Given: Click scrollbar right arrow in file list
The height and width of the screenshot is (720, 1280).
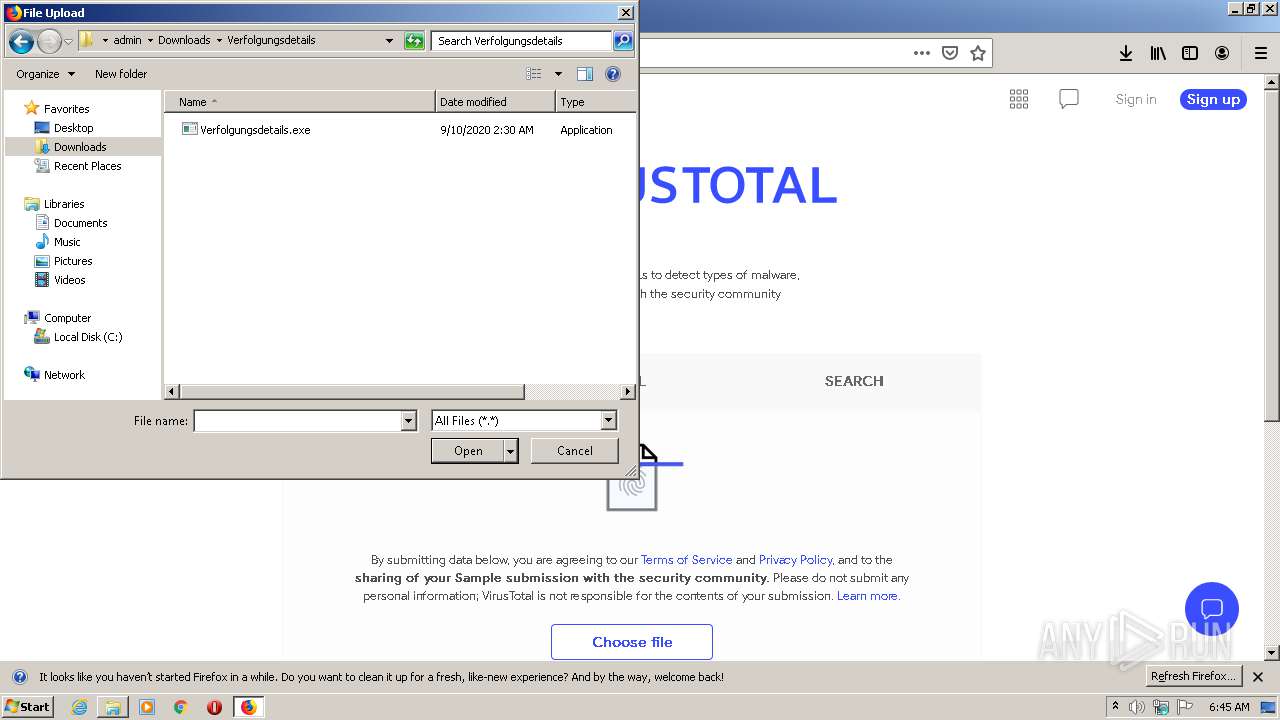Looking at the screenshot, I should 628,392.
